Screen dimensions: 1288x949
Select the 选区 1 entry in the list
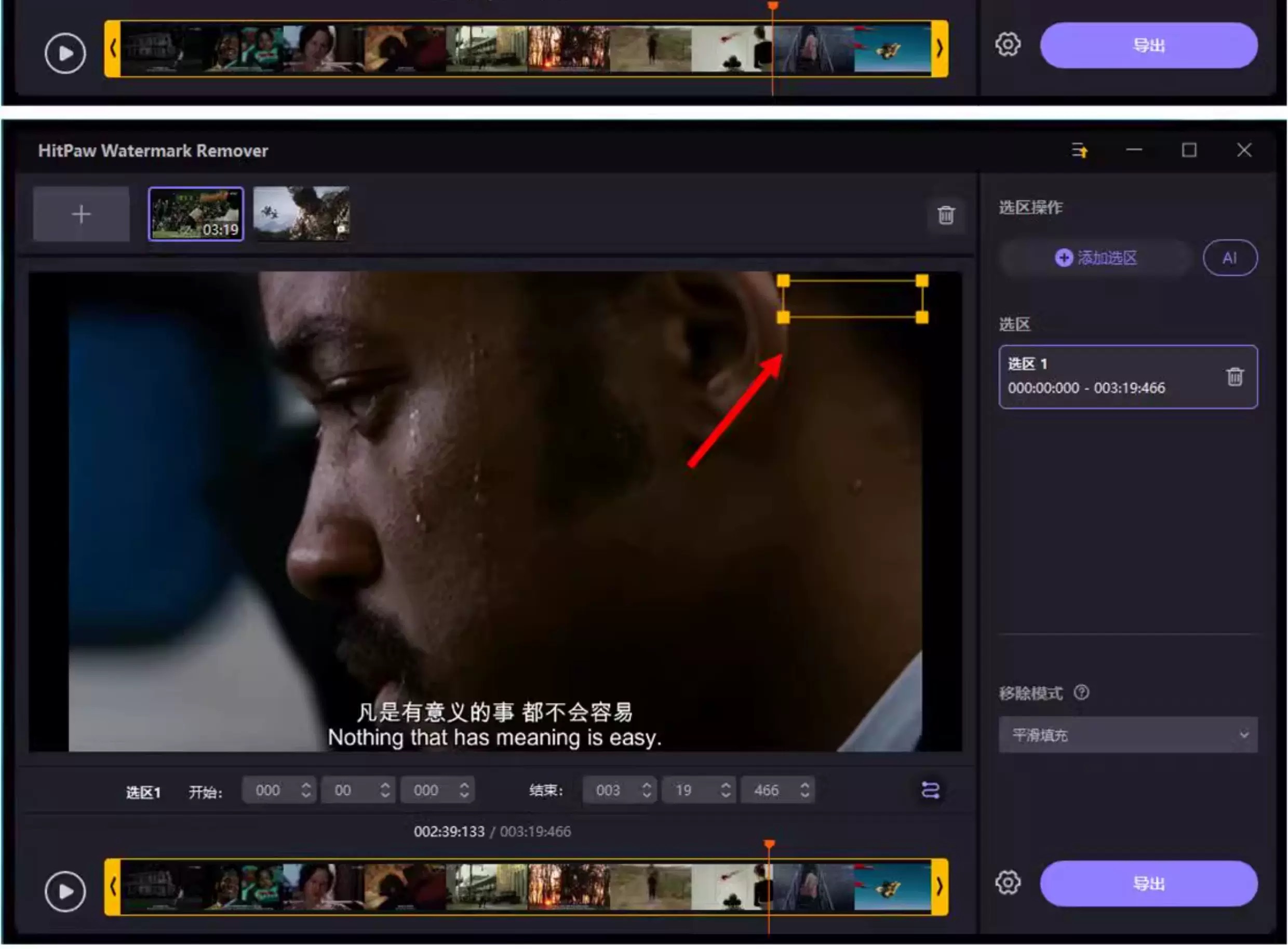(1128, 377)
